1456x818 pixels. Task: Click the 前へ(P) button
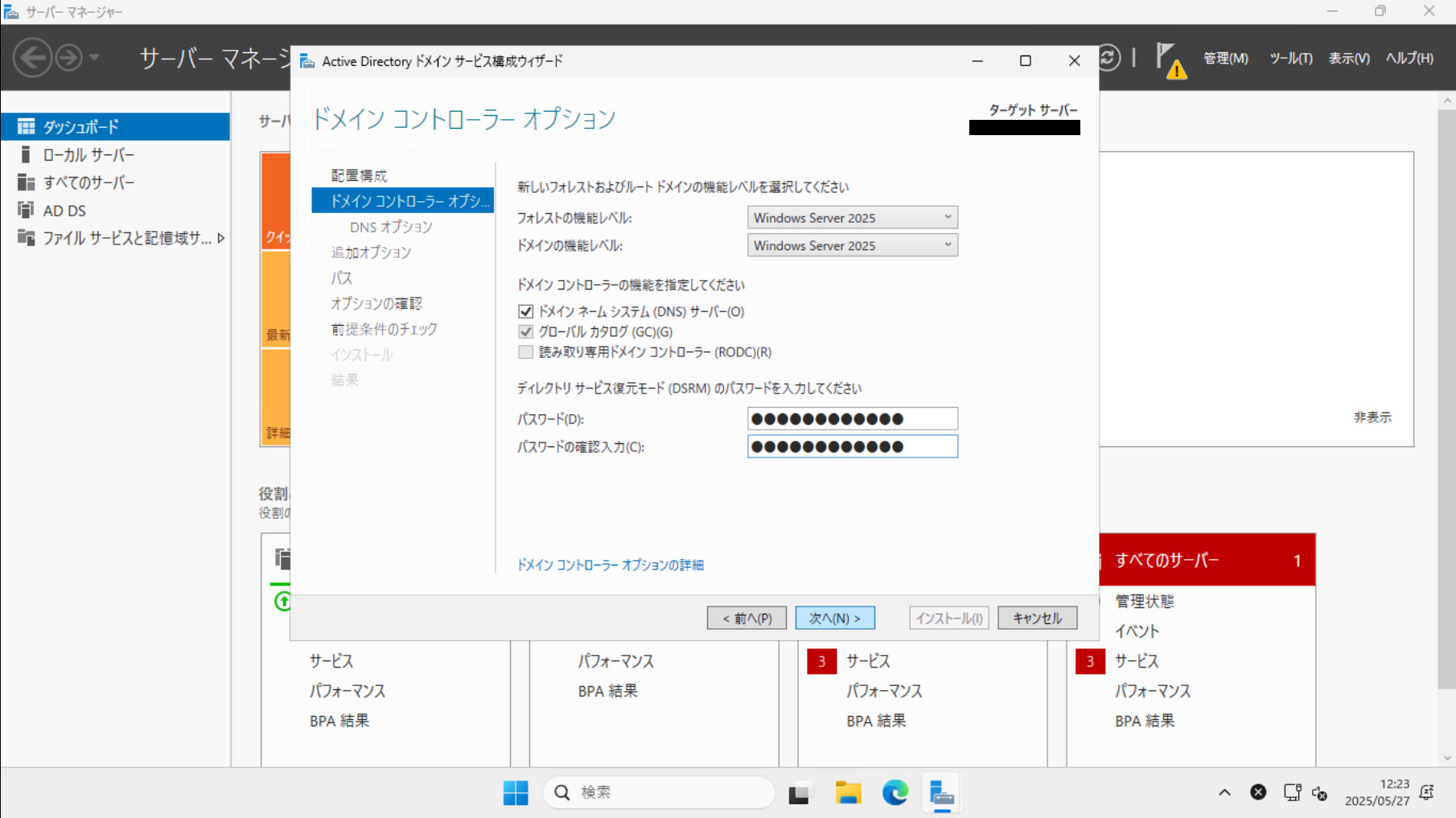[747, 618]
